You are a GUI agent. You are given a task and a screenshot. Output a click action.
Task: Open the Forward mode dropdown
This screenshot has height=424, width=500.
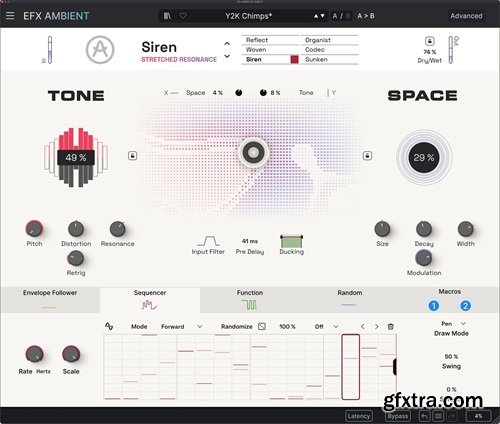(181, 327)
